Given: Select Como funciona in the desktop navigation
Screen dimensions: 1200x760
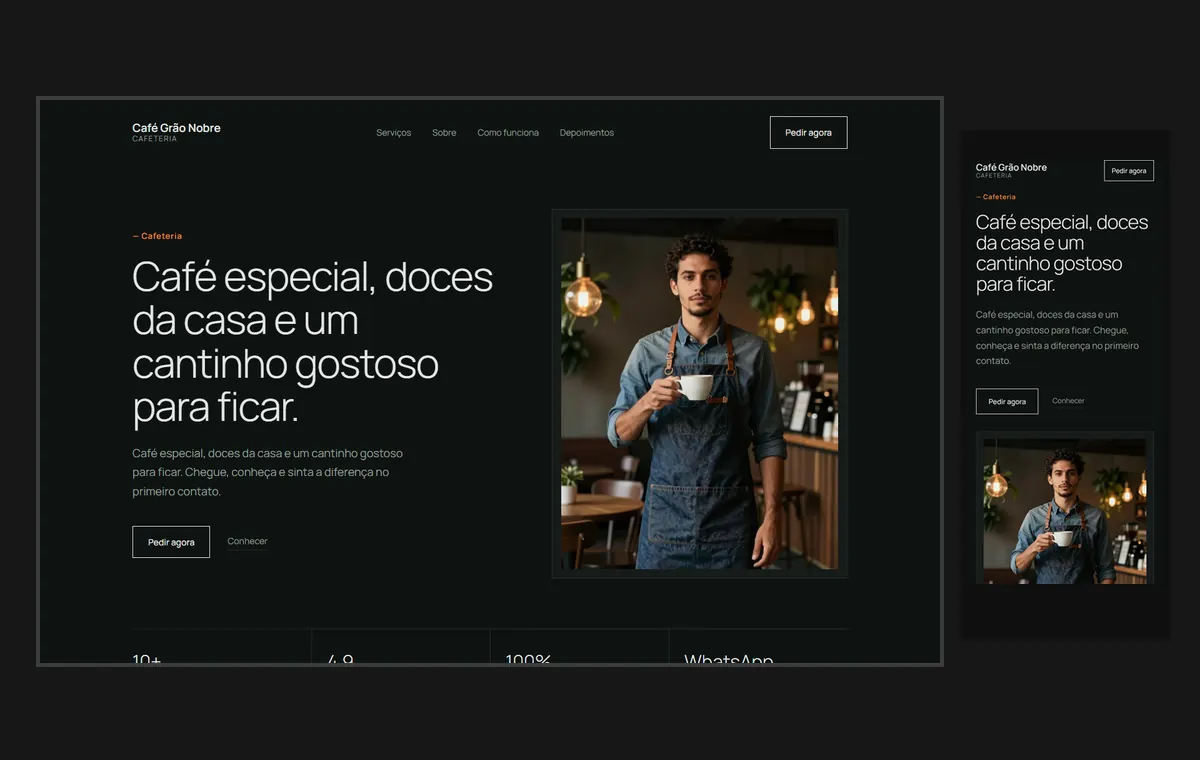Looking at the screenshot, I should coord(508,133).
